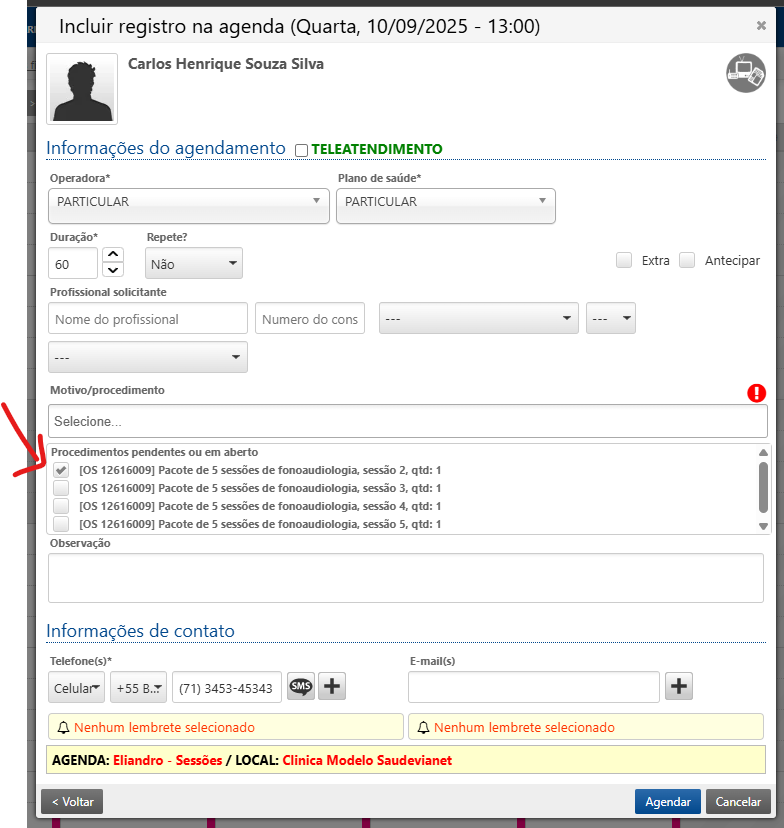784x828 pixels.
Task: Click the procedures list scrollbar thumb
Action: [763, 487]
